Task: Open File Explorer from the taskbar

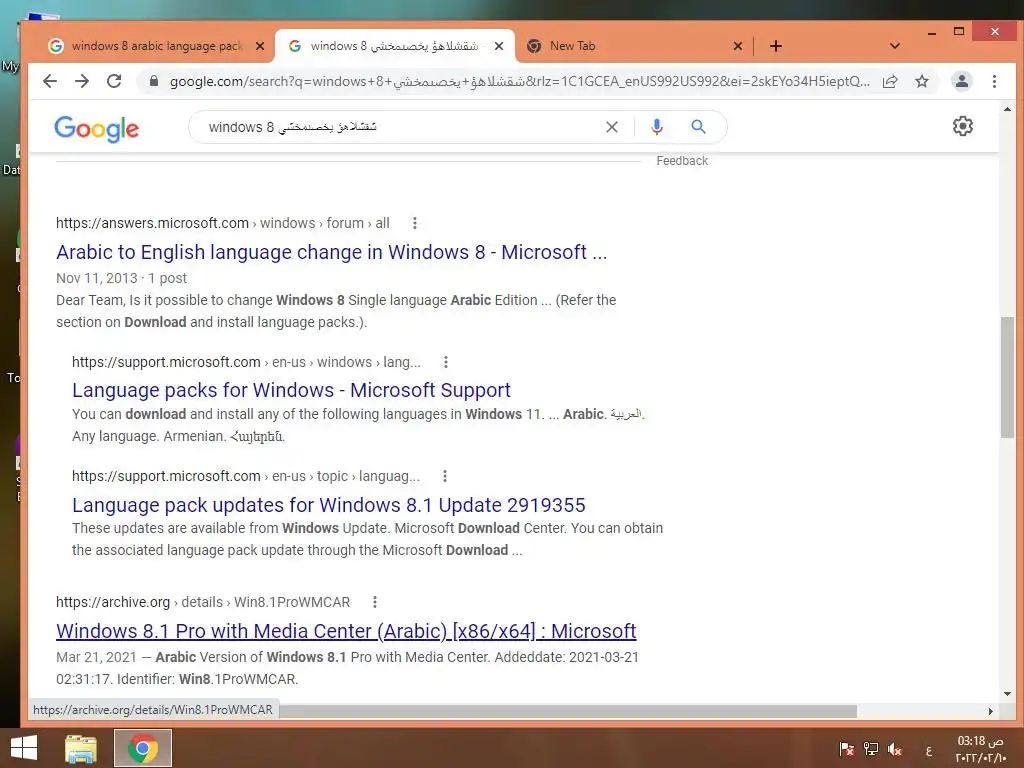Action: pos(81,748)
